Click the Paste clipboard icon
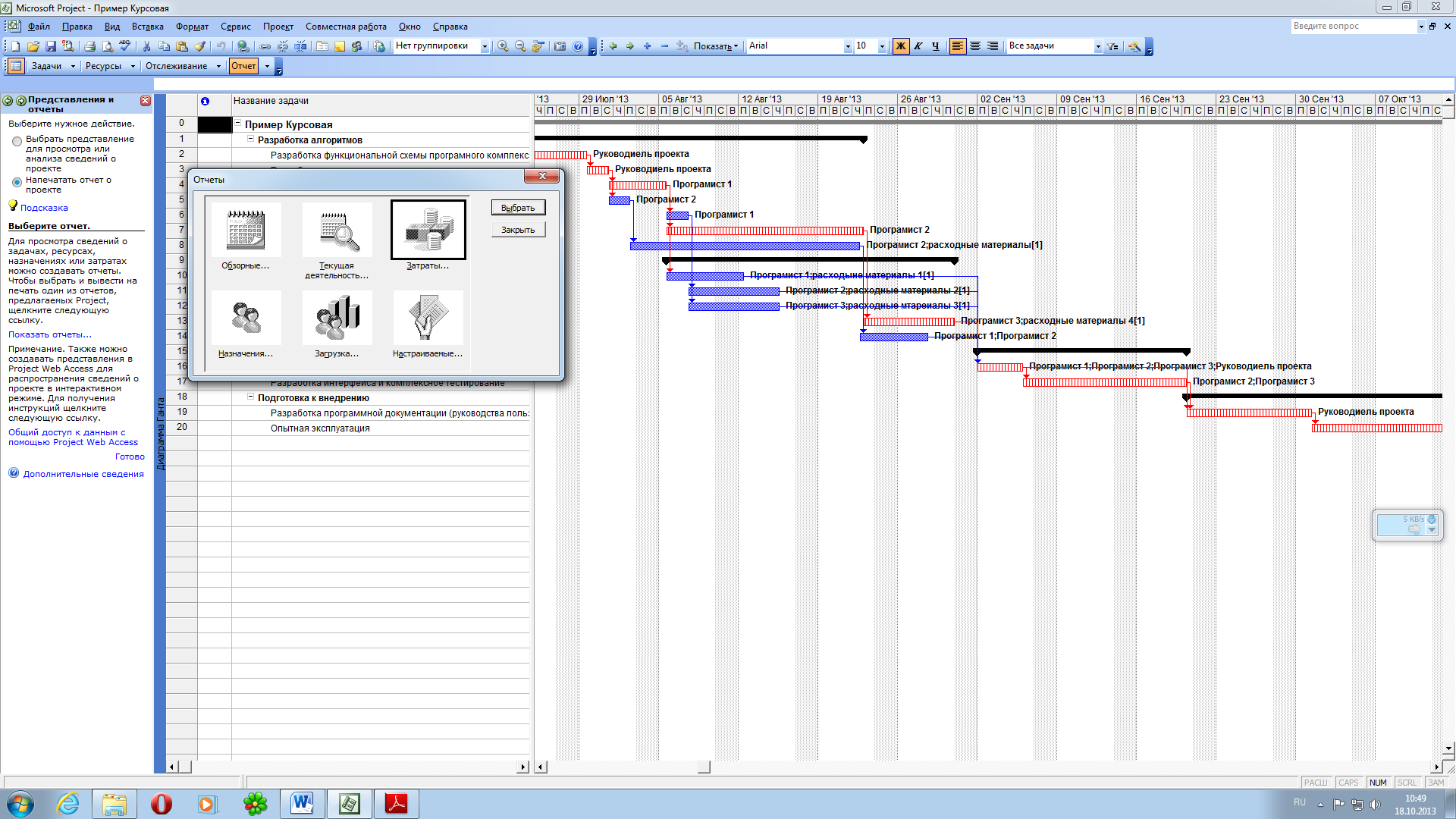1456x819 pixels. 182,46
